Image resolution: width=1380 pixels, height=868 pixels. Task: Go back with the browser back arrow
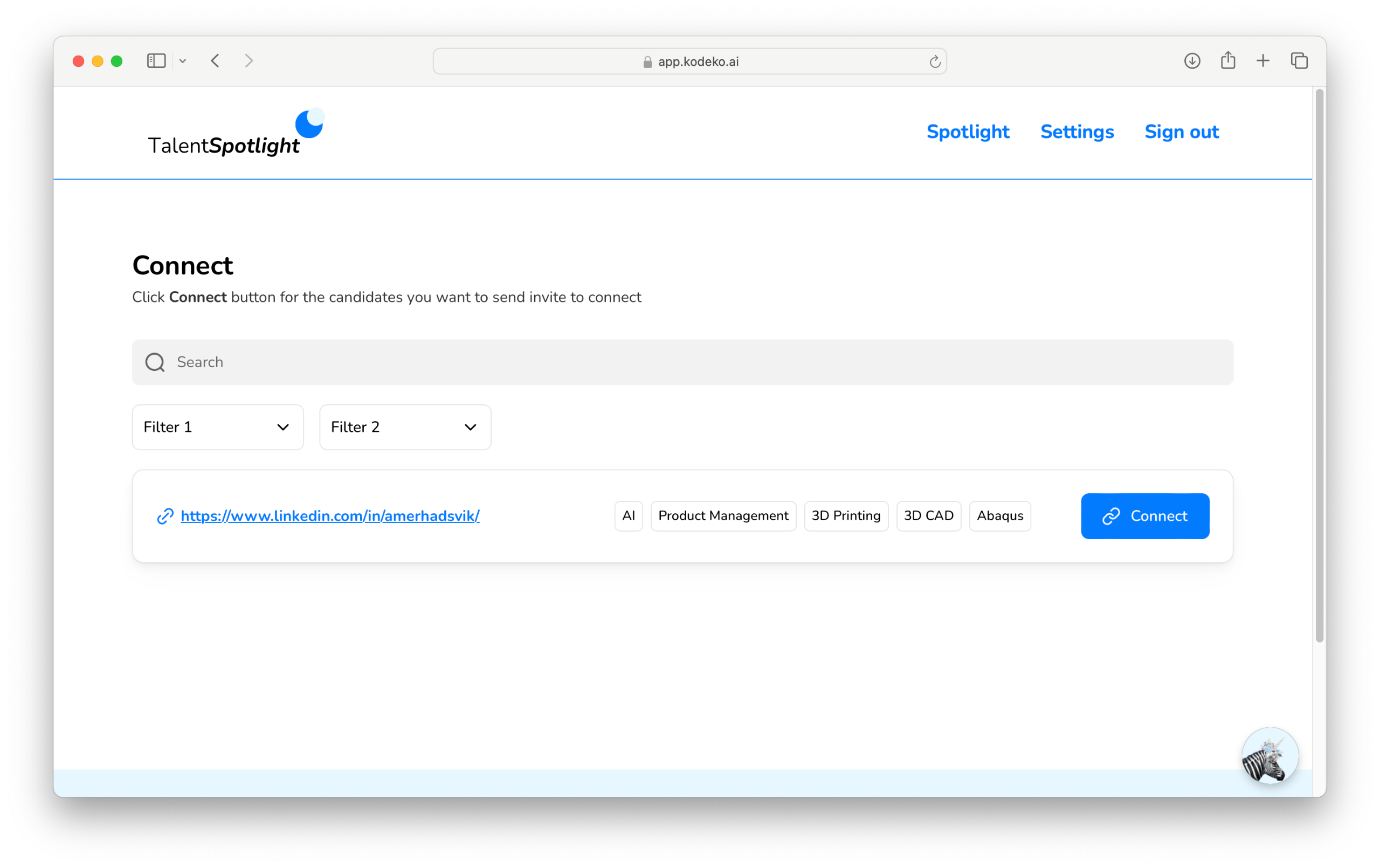point(216,61)
